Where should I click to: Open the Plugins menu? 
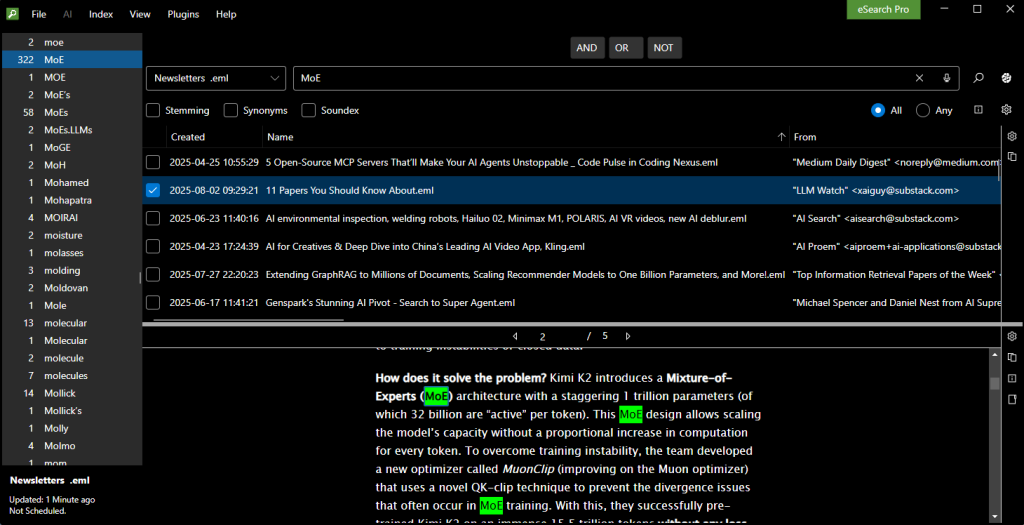pos(183,14)
